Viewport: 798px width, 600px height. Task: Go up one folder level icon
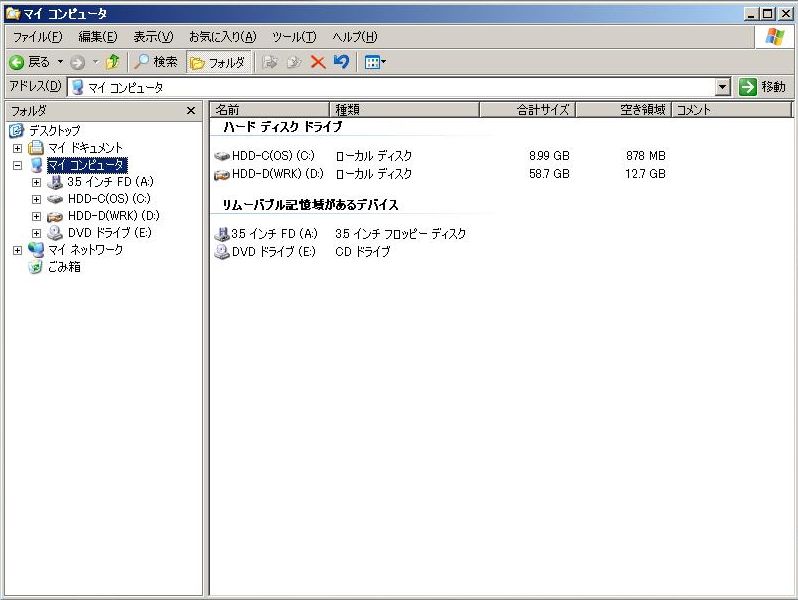tap(112, 62)
